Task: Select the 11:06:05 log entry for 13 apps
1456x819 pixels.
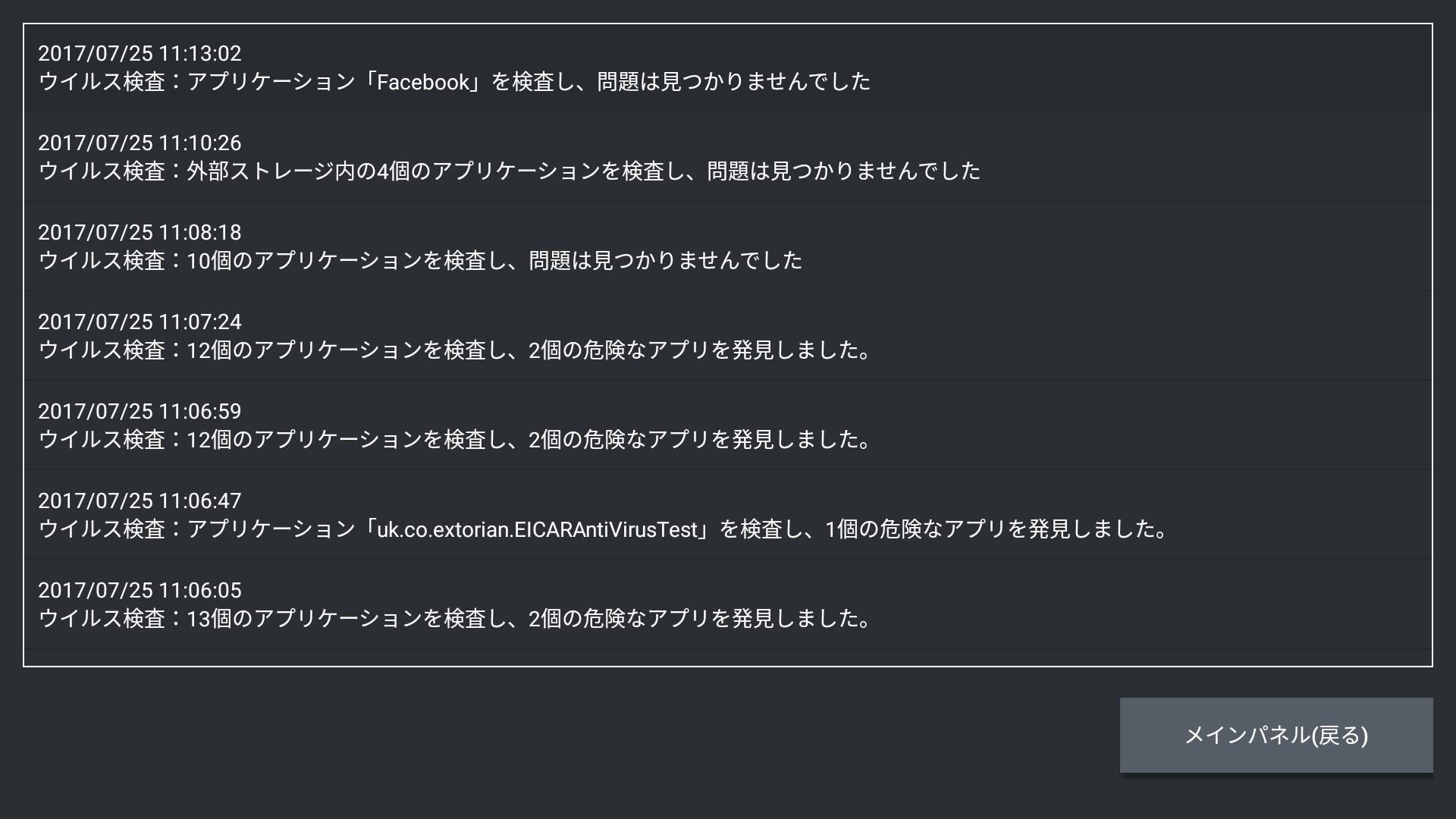Action: tap(728, 604)
